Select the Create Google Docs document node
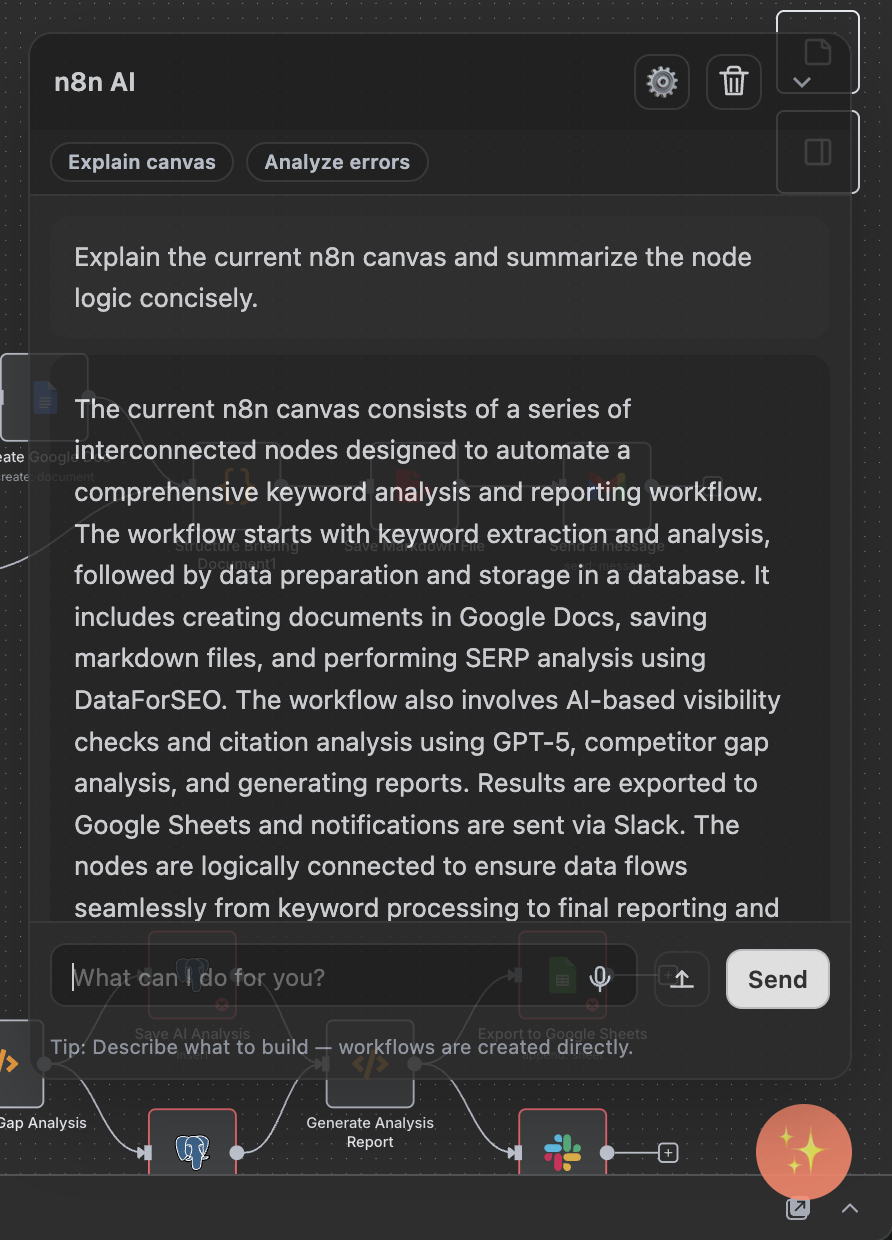 (44, 397)
